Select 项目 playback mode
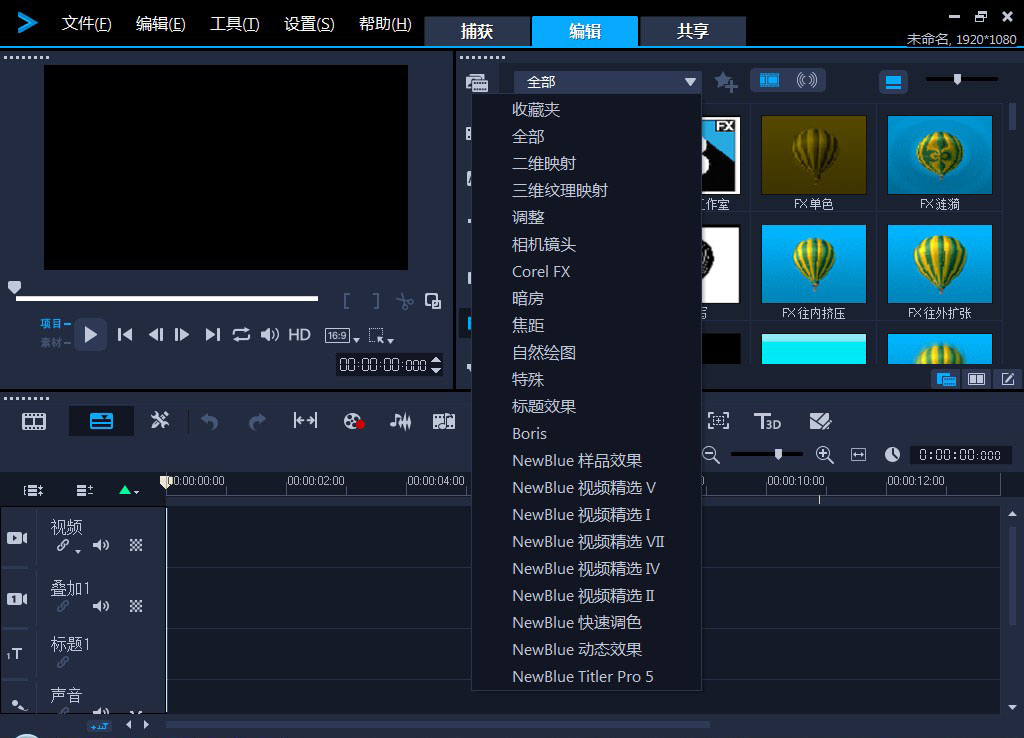Screen dimensions: 1024x738 55,324
